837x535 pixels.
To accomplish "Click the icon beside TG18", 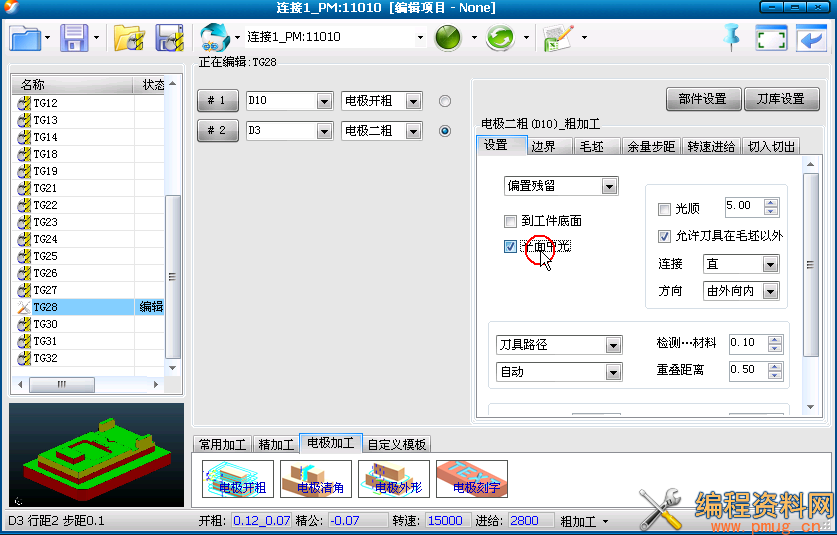I will point(23,154).
